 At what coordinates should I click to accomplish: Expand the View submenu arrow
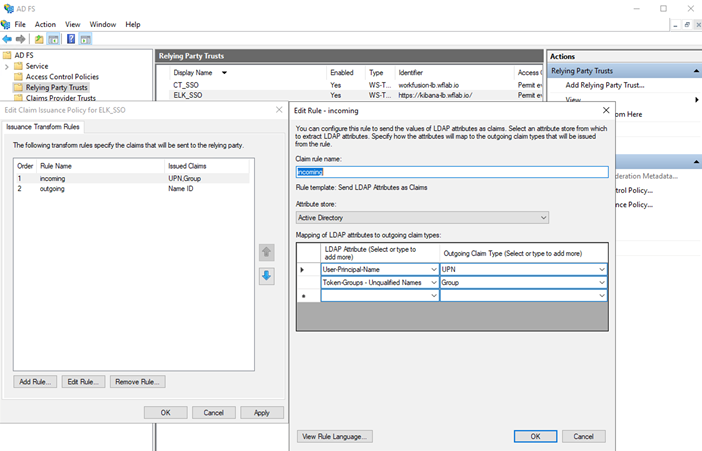click(697, 99)
